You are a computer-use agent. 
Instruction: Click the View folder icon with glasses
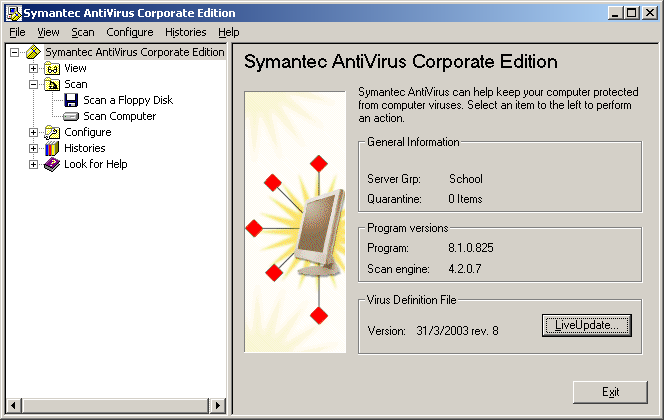tap(52, 68)
